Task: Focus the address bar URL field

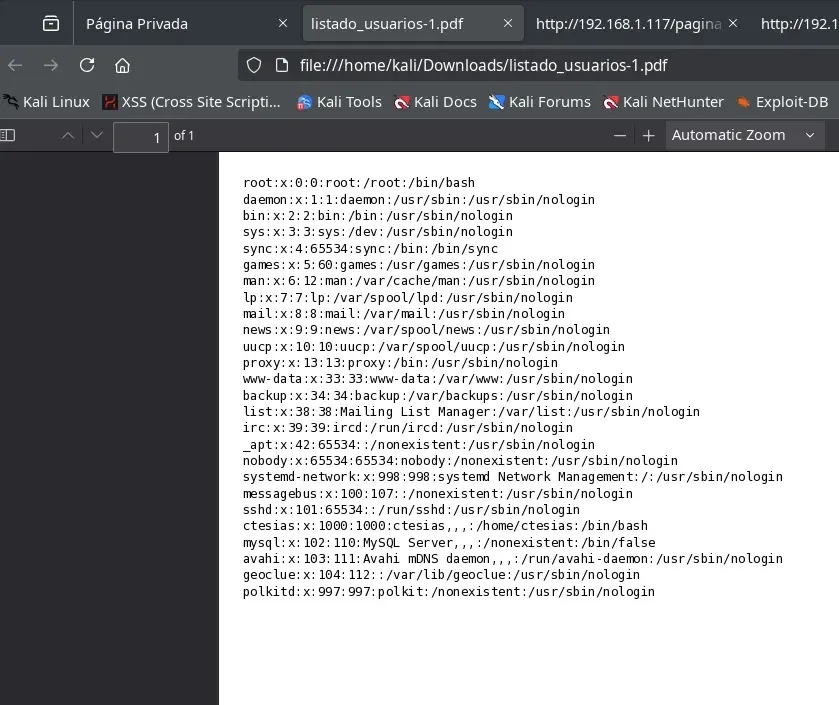Action: click(x=538, y=65)
